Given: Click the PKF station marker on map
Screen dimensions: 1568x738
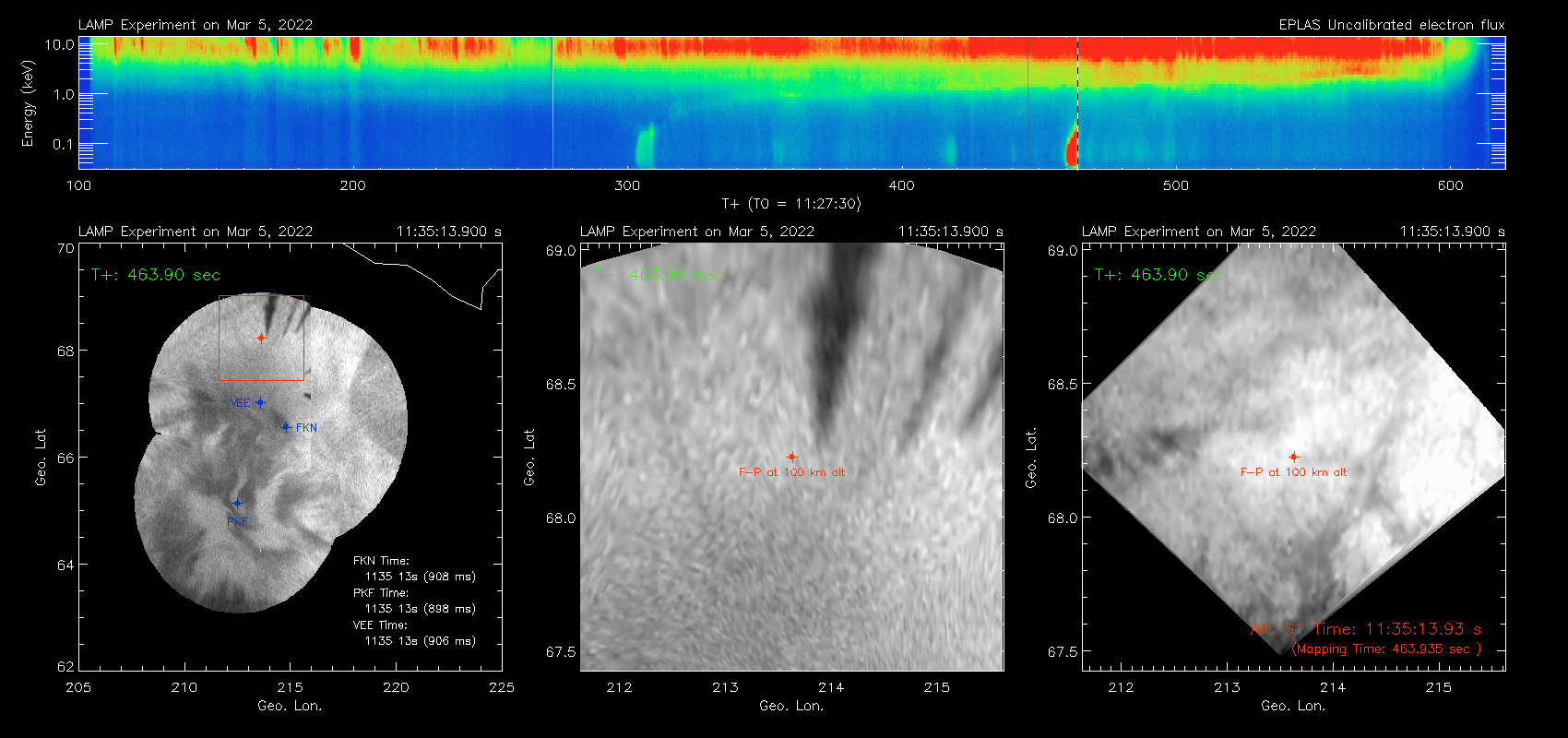Looking at the screenshot, I should pos(237,504).
